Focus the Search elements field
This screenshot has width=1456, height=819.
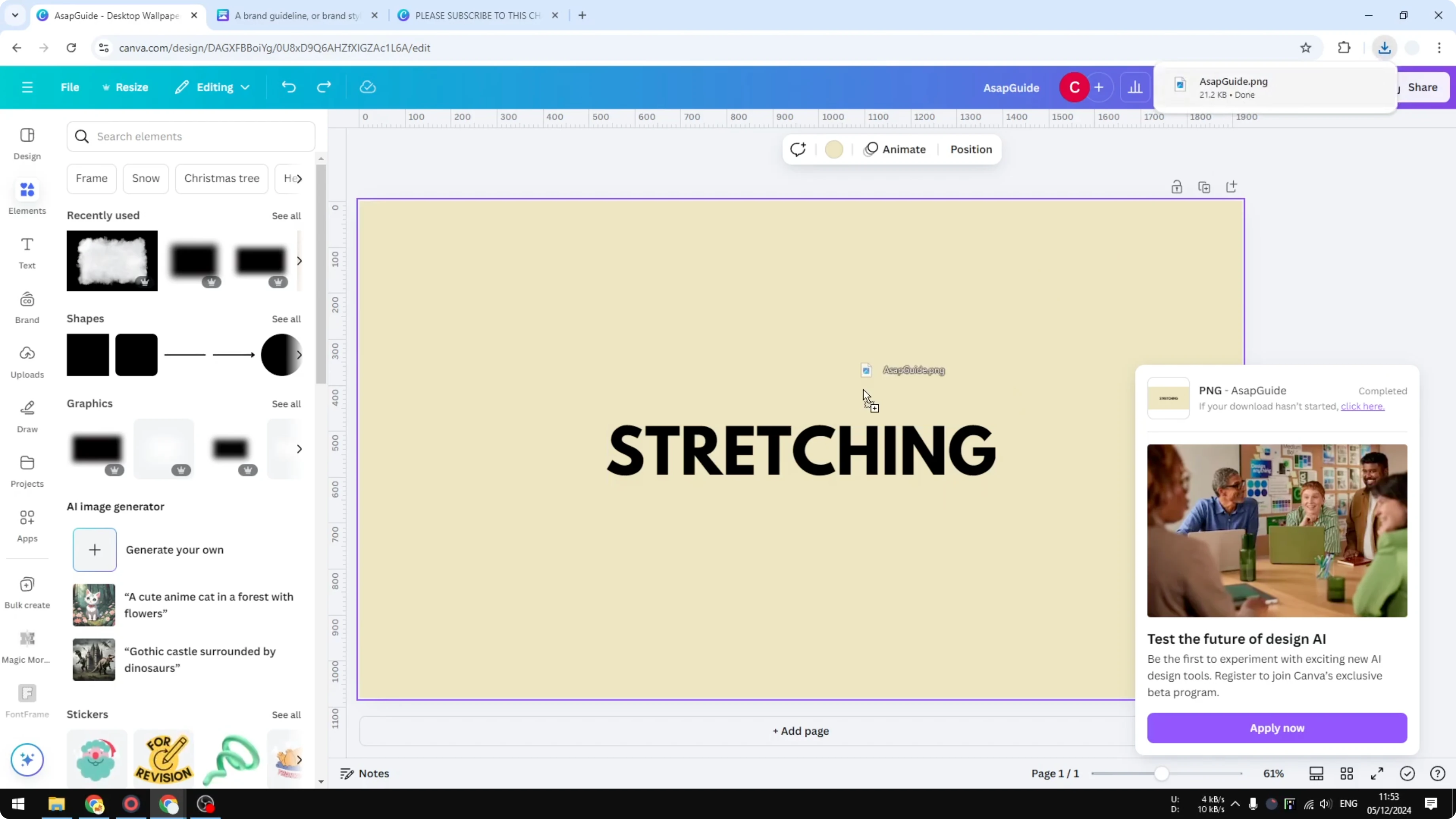[x=191, y=136]
